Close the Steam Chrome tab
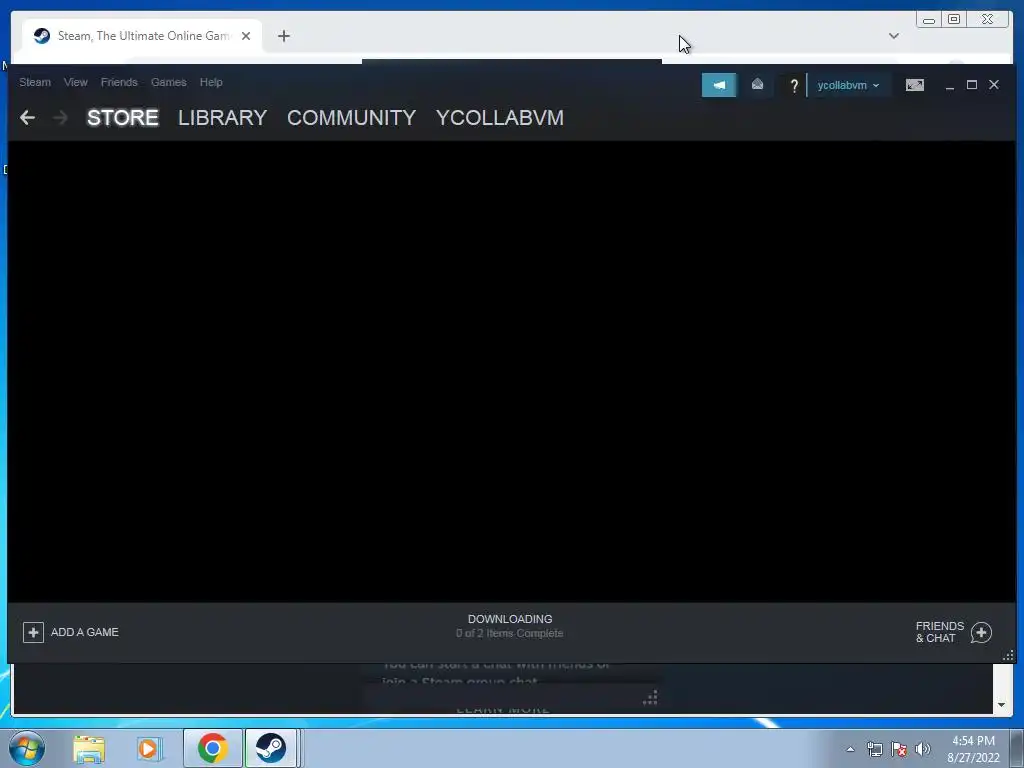 click(246, 36)
